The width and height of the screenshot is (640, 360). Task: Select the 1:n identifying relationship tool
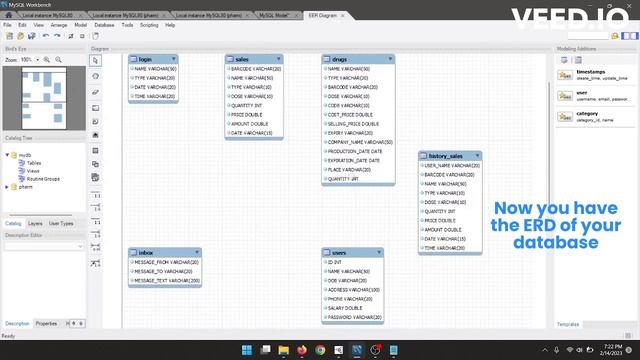click(96, 234)
